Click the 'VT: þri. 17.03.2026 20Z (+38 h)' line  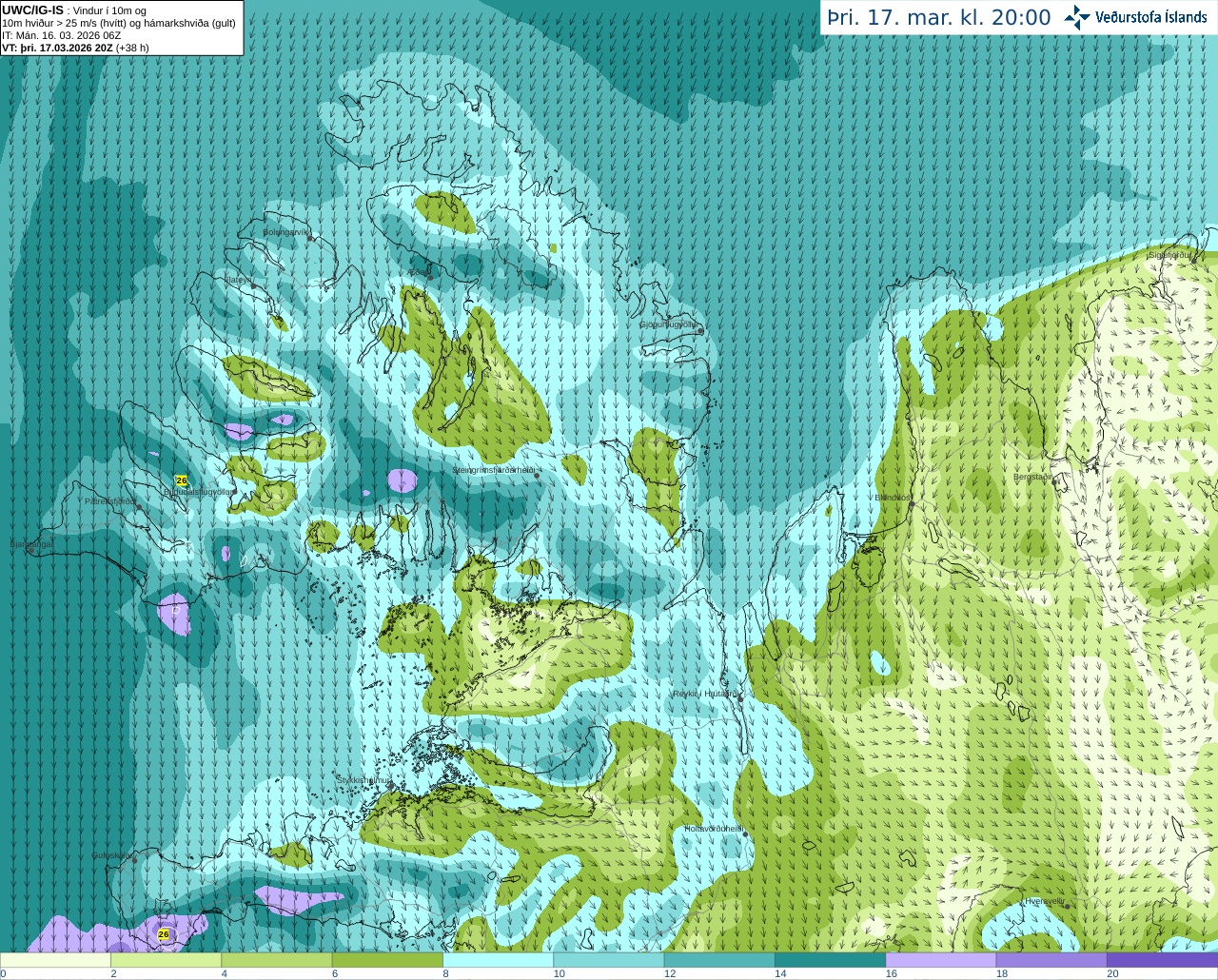75,48
